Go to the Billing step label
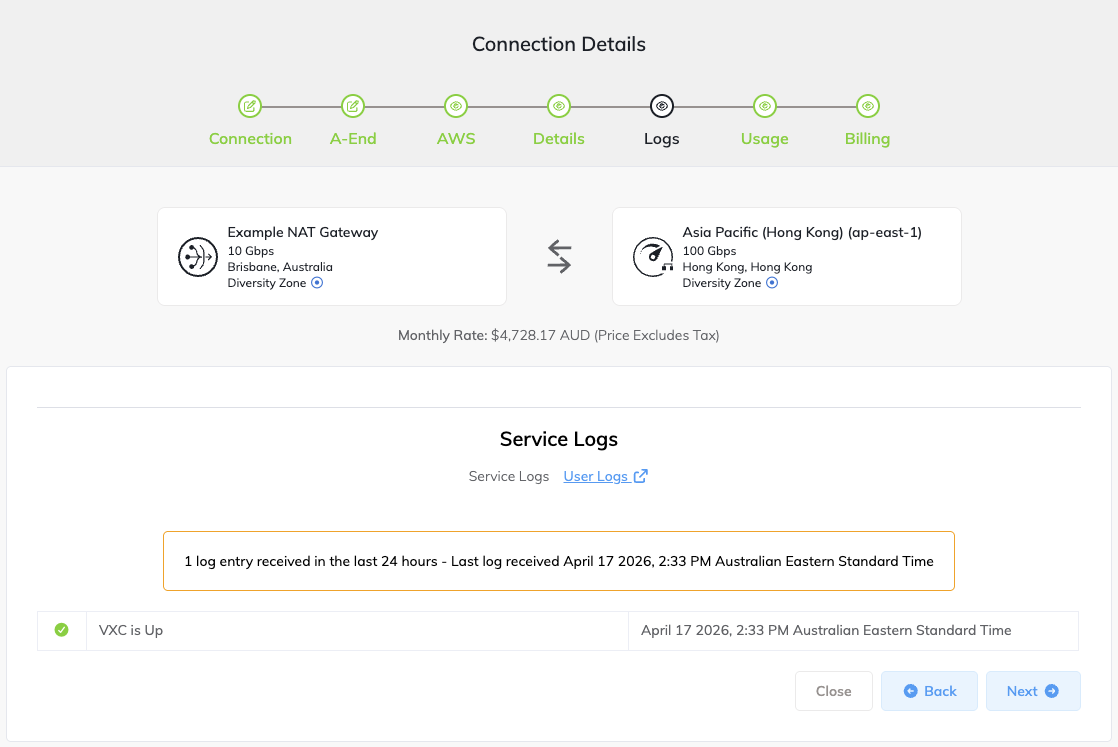This screenshot has height=747, width=1118. coord(868,139)
